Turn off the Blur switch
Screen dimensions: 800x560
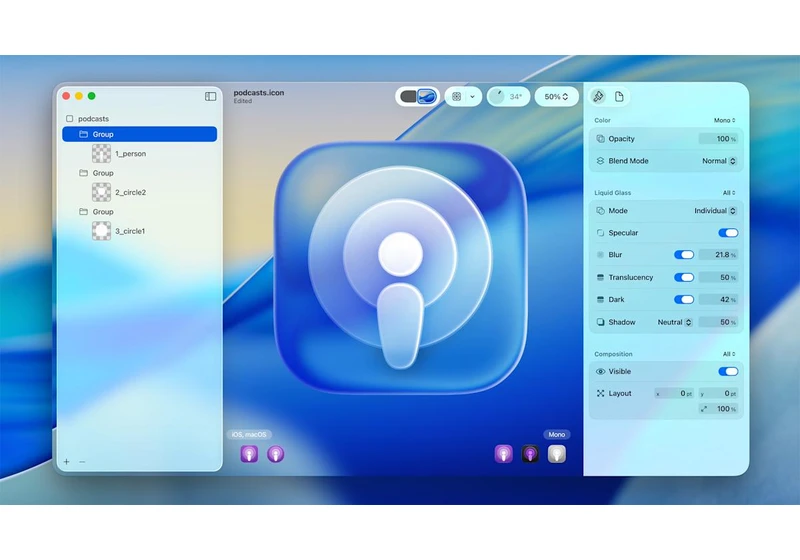tap(684, 254)
